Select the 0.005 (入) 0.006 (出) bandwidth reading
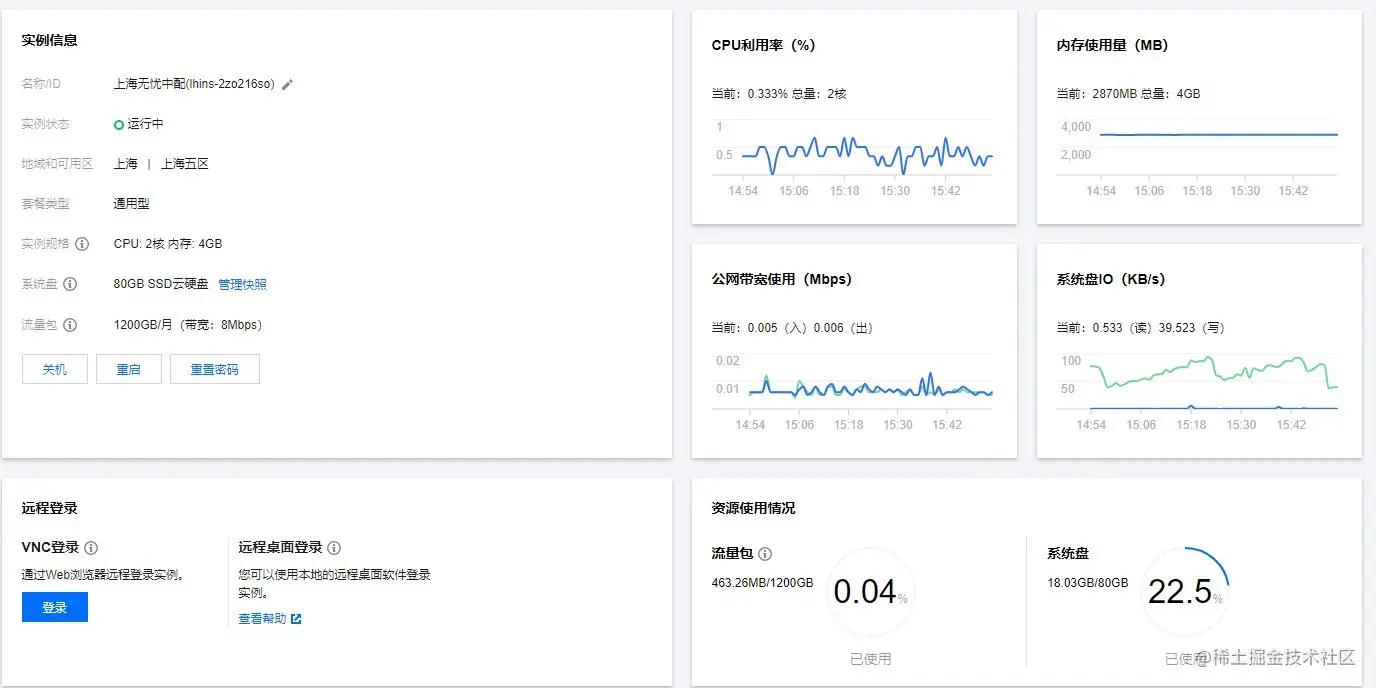The width and height of the screenshot is (1376, 688). tap(811, 328)
